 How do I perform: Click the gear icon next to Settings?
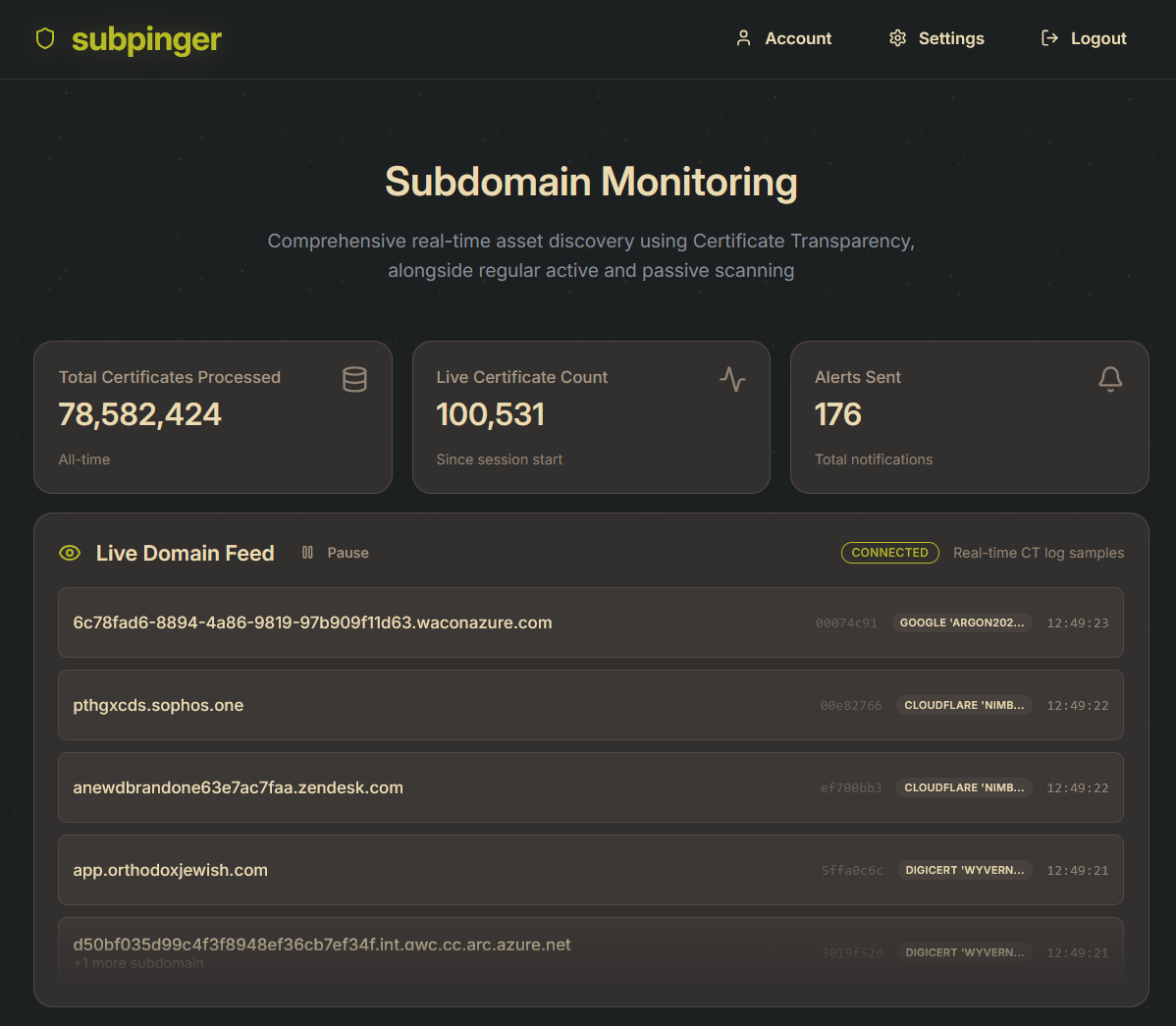(897, 38)
